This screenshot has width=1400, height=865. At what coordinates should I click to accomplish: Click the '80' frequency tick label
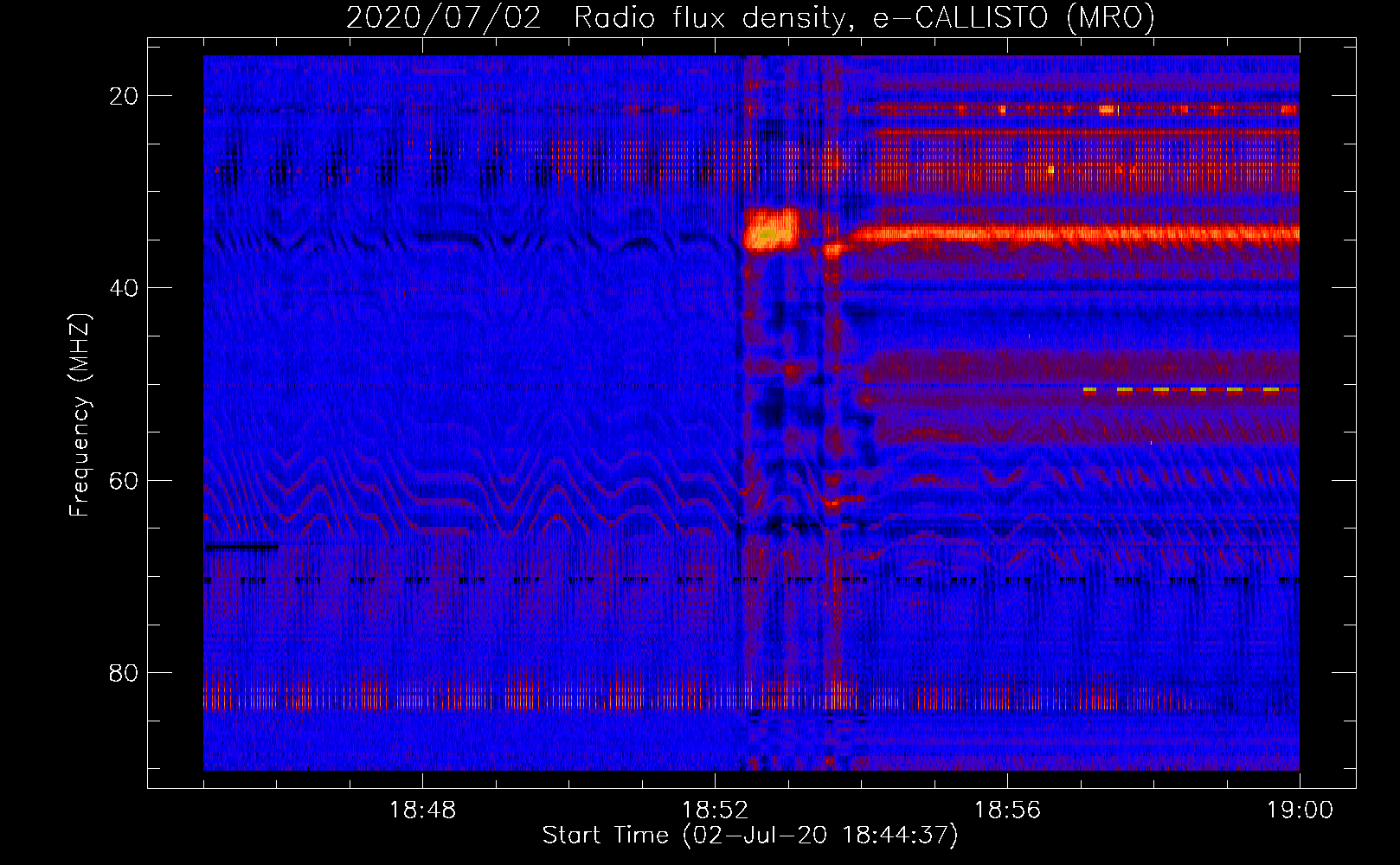(125, 672)
